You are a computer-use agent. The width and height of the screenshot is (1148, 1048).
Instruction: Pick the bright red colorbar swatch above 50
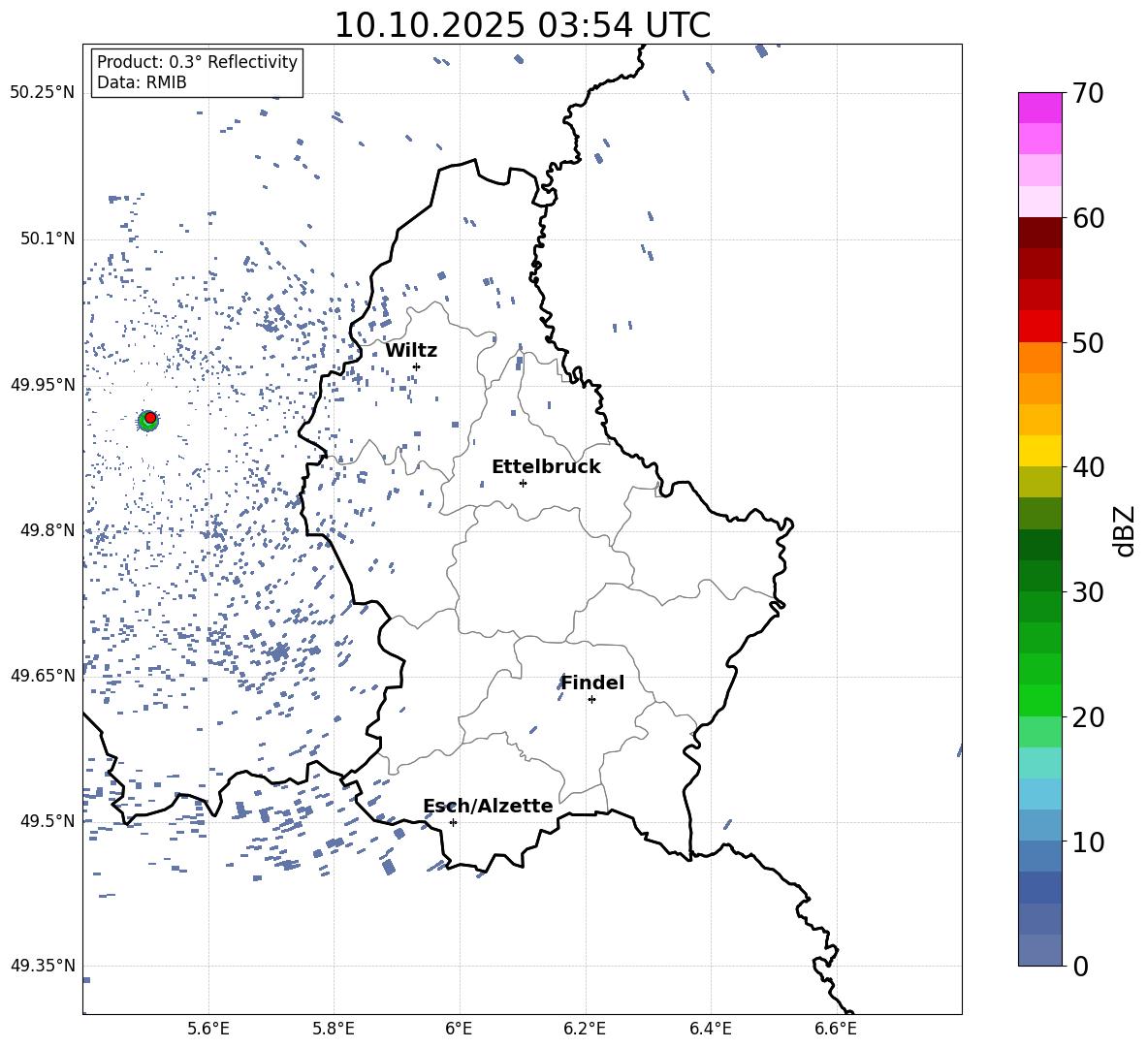pos(1039,326)
